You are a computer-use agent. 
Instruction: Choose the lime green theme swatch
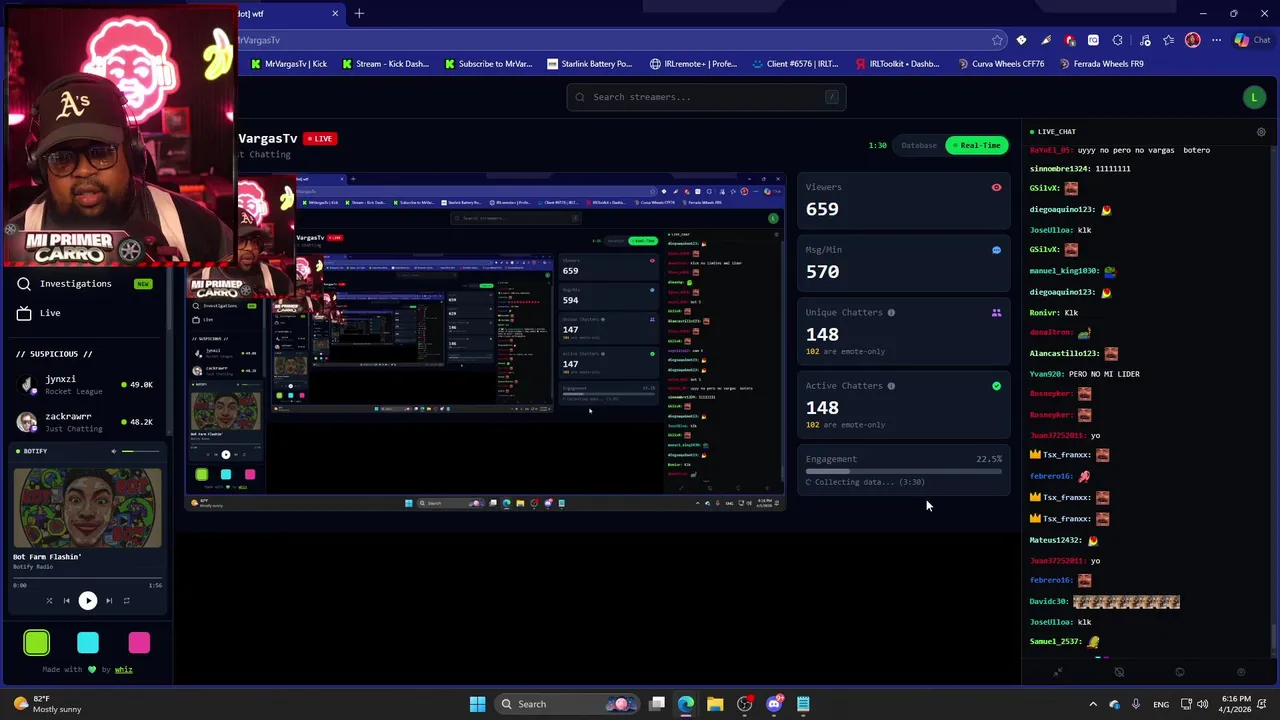(37, 643)
